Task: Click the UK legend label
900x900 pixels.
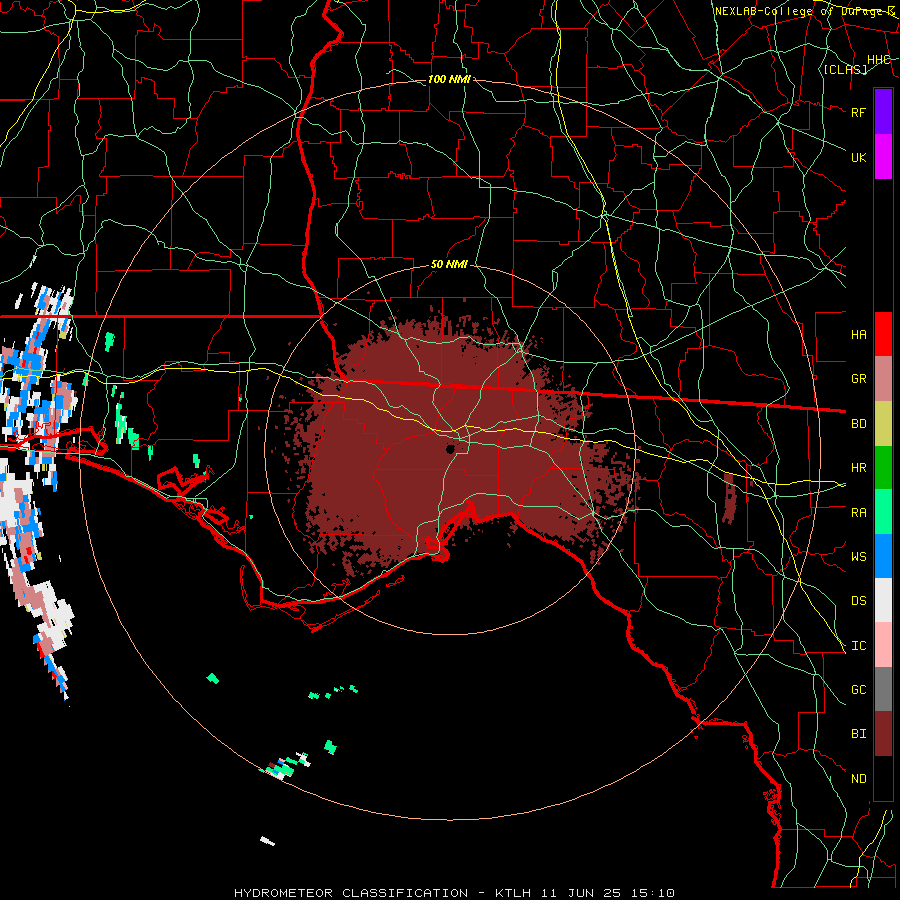Action: [x=858, y=157]
